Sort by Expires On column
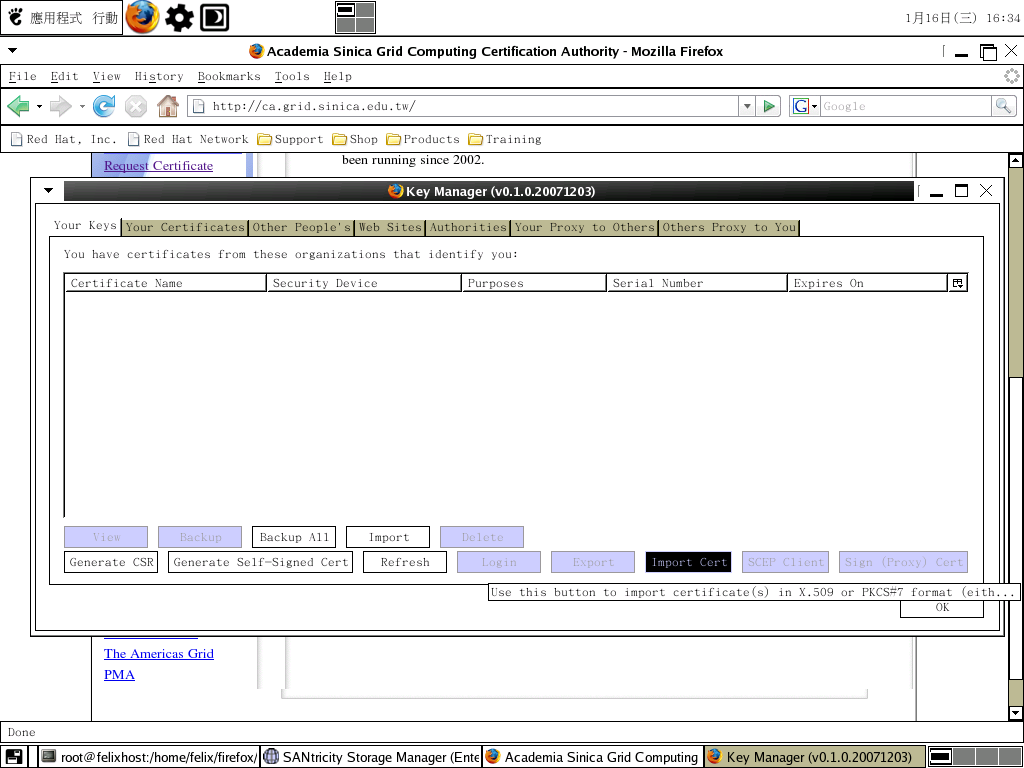The width and height of the screenshot is (1024, 768). point(867,283)
